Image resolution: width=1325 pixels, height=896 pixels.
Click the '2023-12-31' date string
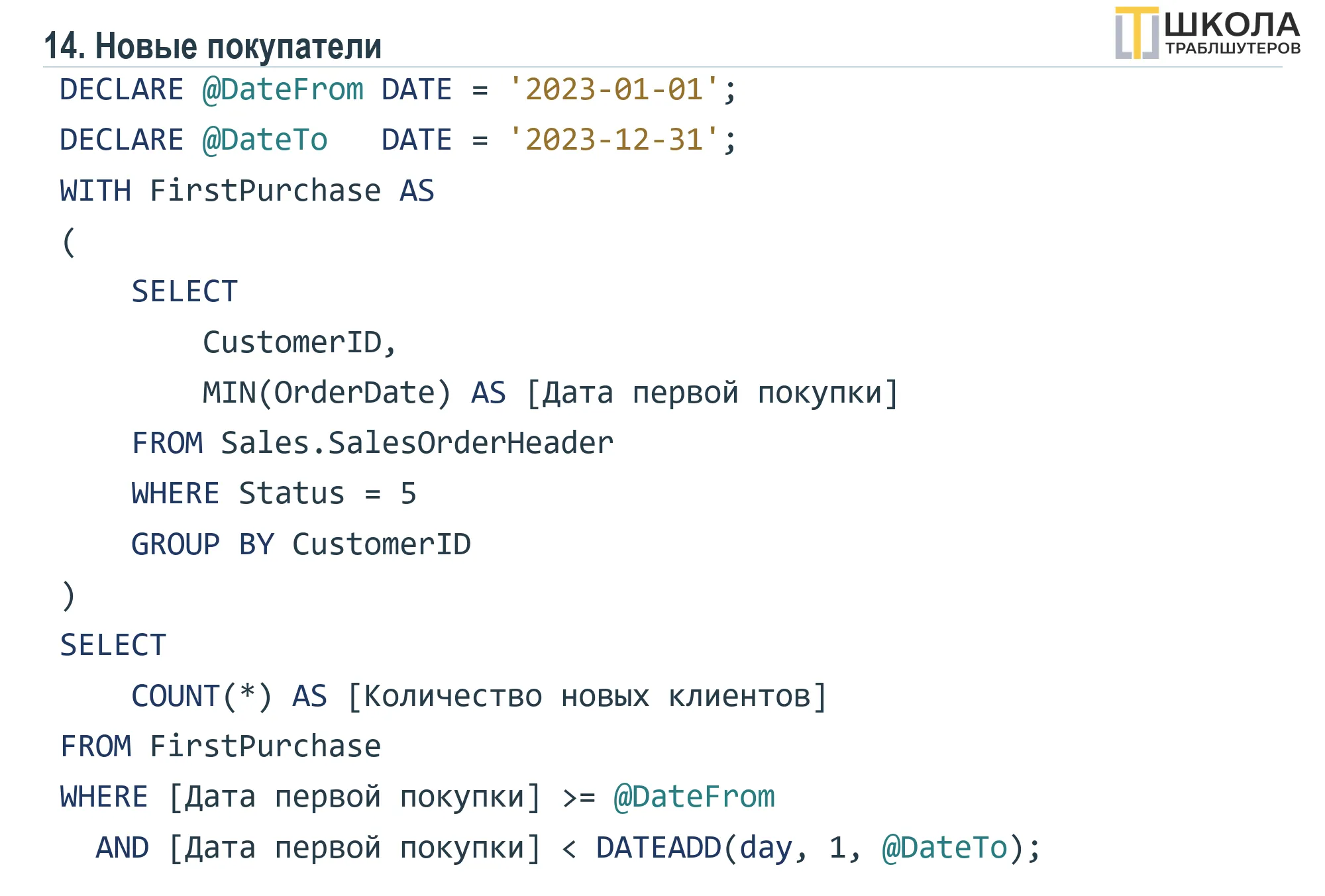coord(614,140)
